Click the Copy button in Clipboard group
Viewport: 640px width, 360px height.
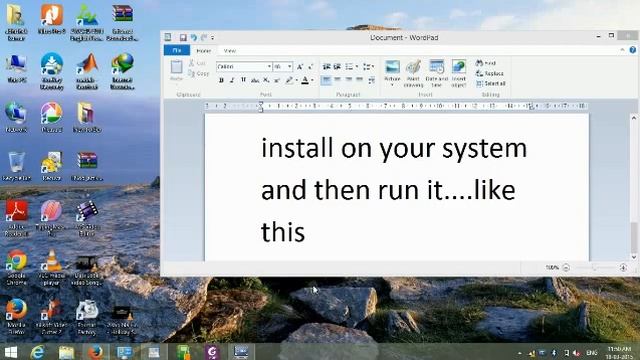[x=198, y=73]
